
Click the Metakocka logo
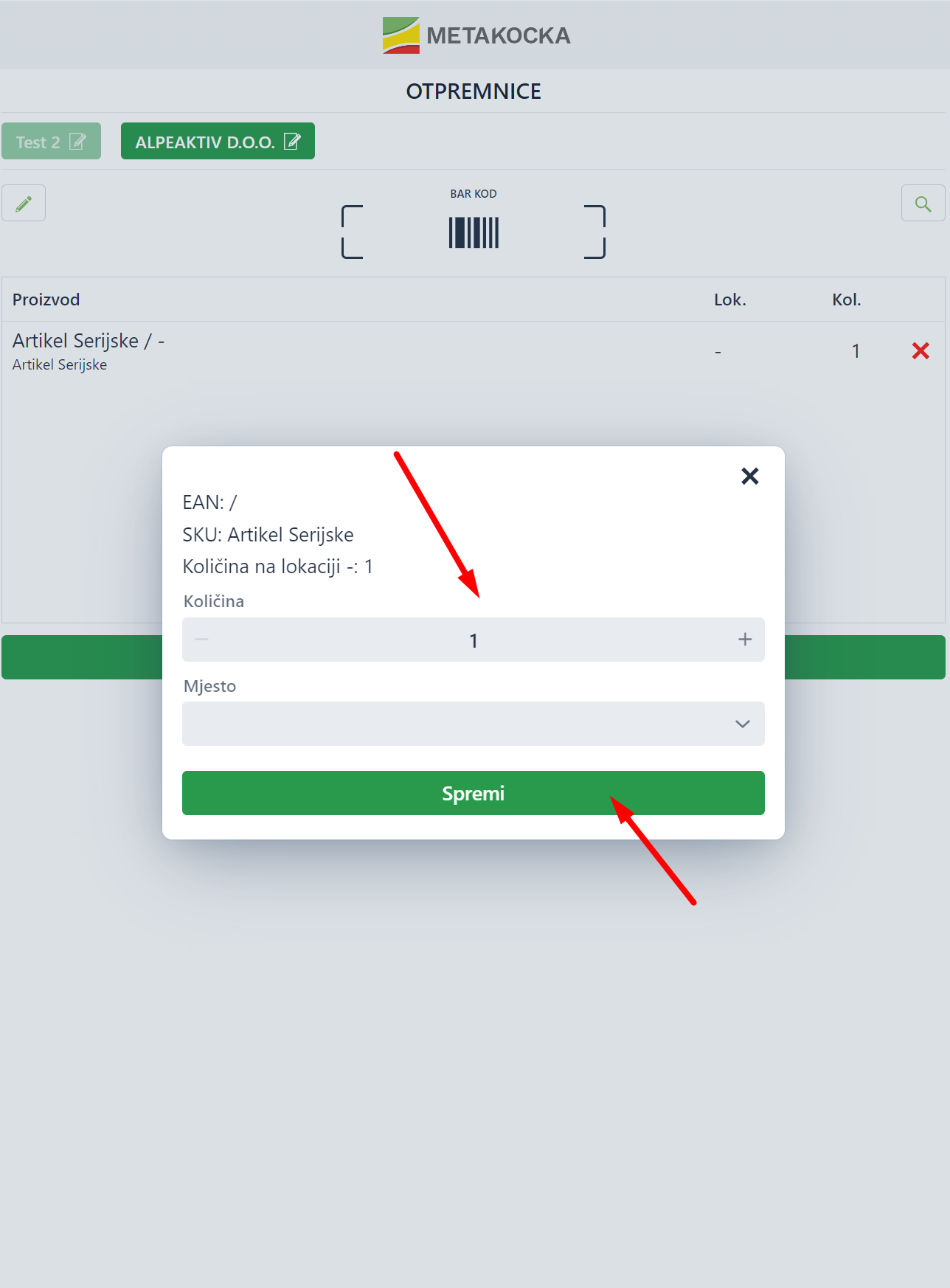(x=476, y=35)
